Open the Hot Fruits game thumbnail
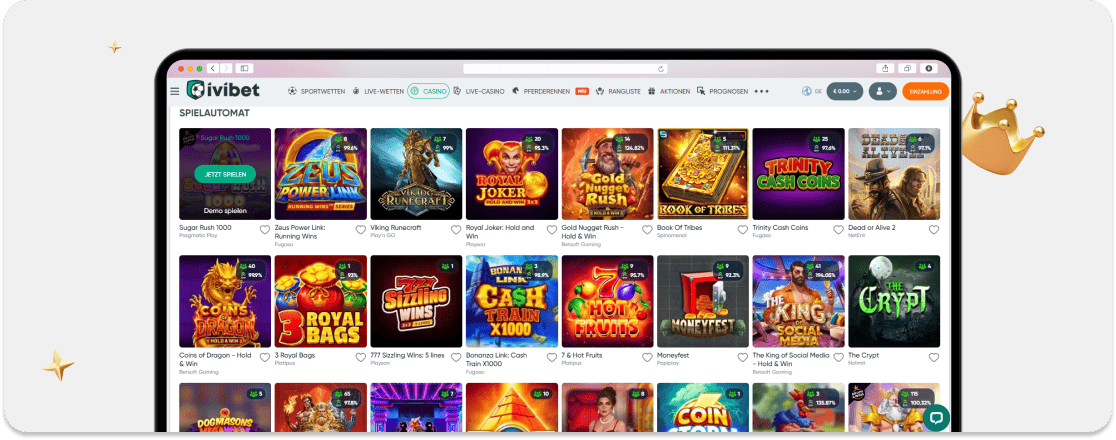1116x440 pixels. [607, 301]
